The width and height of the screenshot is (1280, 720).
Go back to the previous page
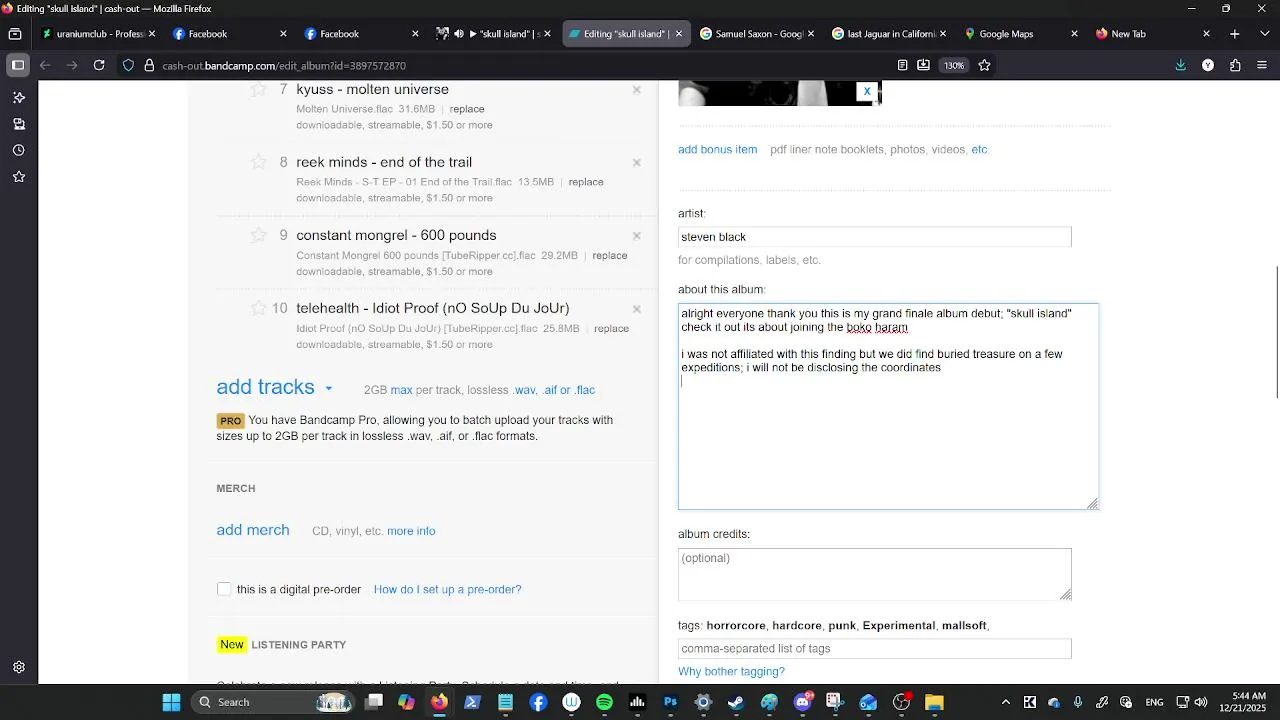(45, 65)
